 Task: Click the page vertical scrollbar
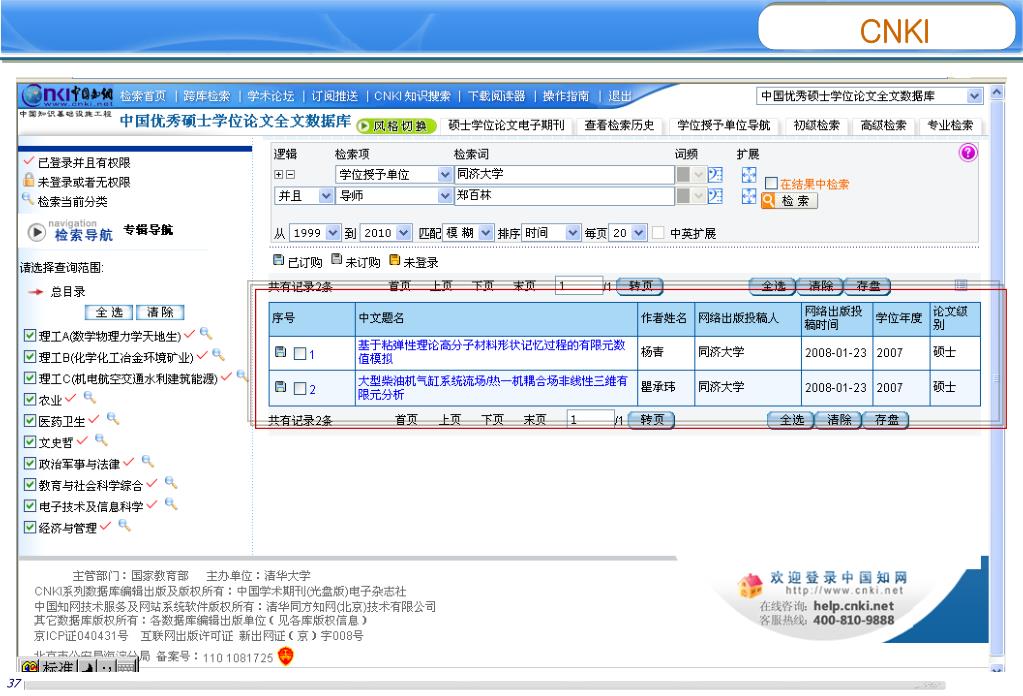[x=996, y=378]
